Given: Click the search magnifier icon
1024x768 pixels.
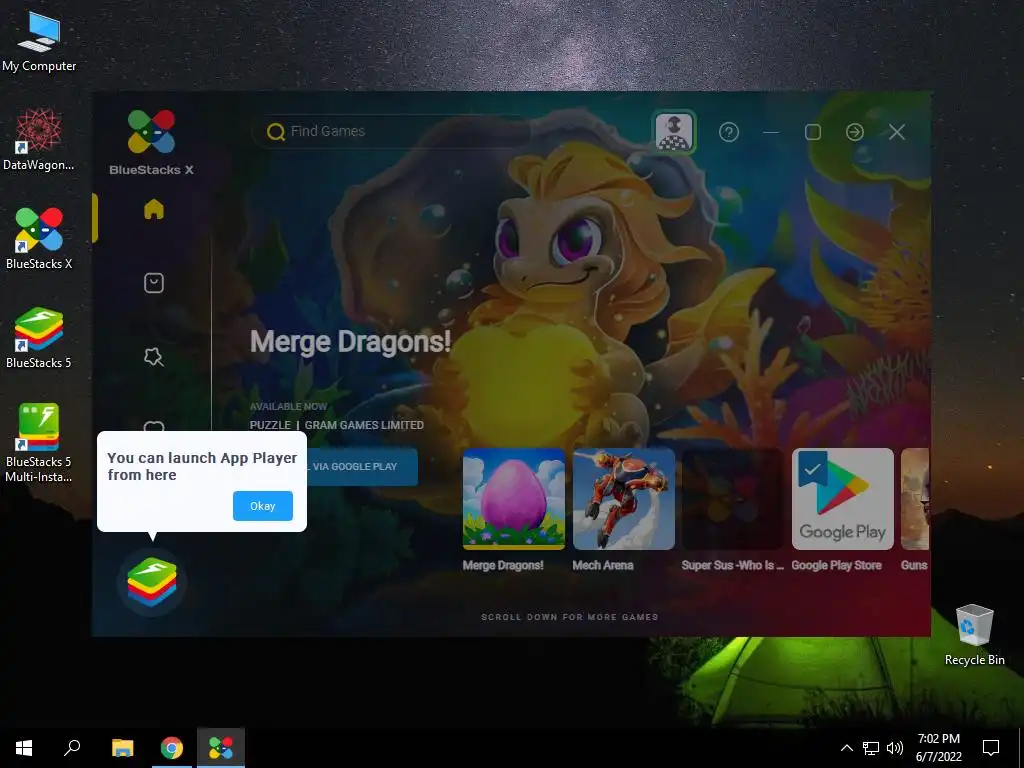Looking at the screenshot, I should 276,132.
